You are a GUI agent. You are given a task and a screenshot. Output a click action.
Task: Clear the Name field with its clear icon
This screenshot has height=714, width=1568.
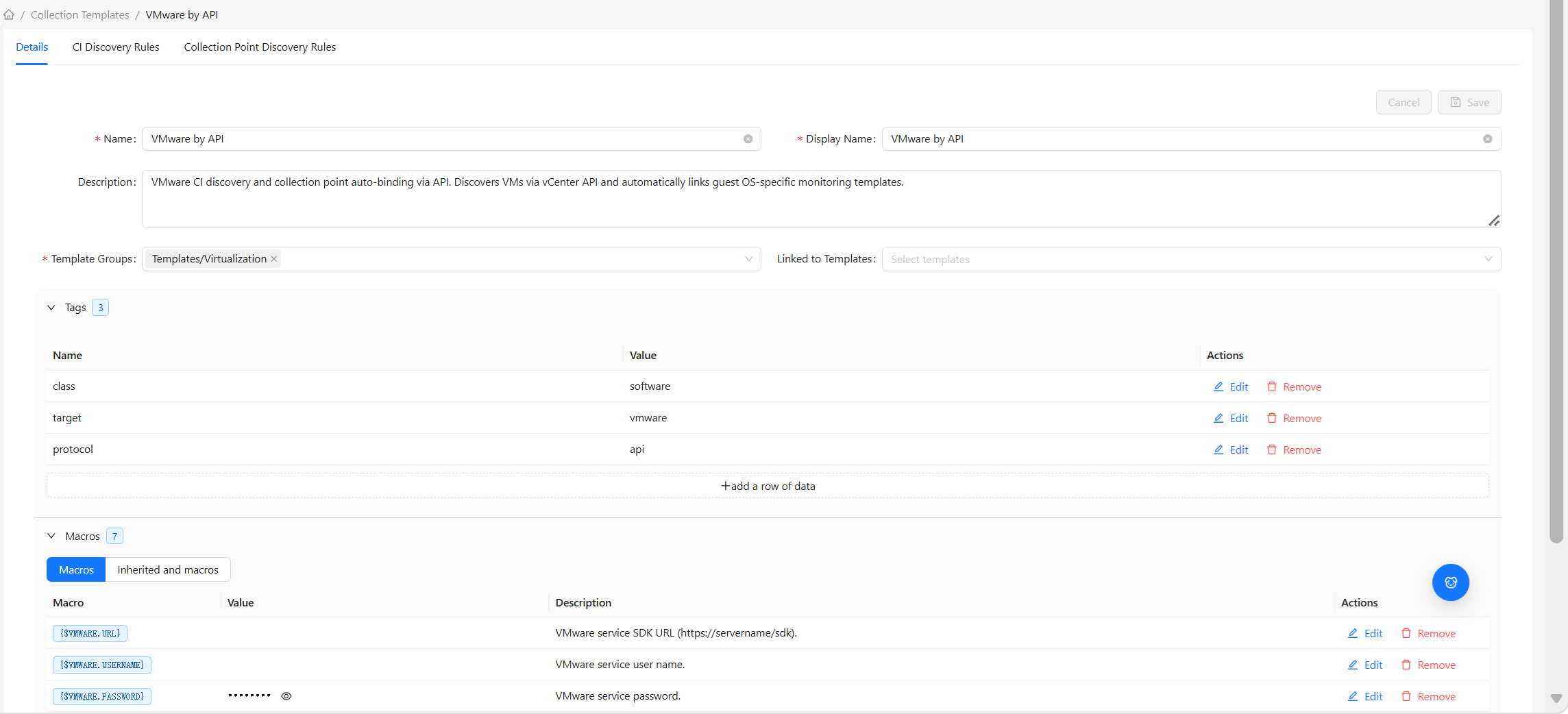click(x=748, y=139)
